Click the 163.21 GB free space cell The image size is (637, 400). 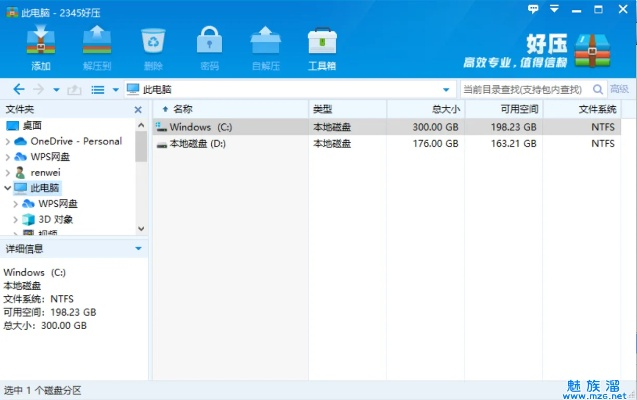click(x=514, y=143)
